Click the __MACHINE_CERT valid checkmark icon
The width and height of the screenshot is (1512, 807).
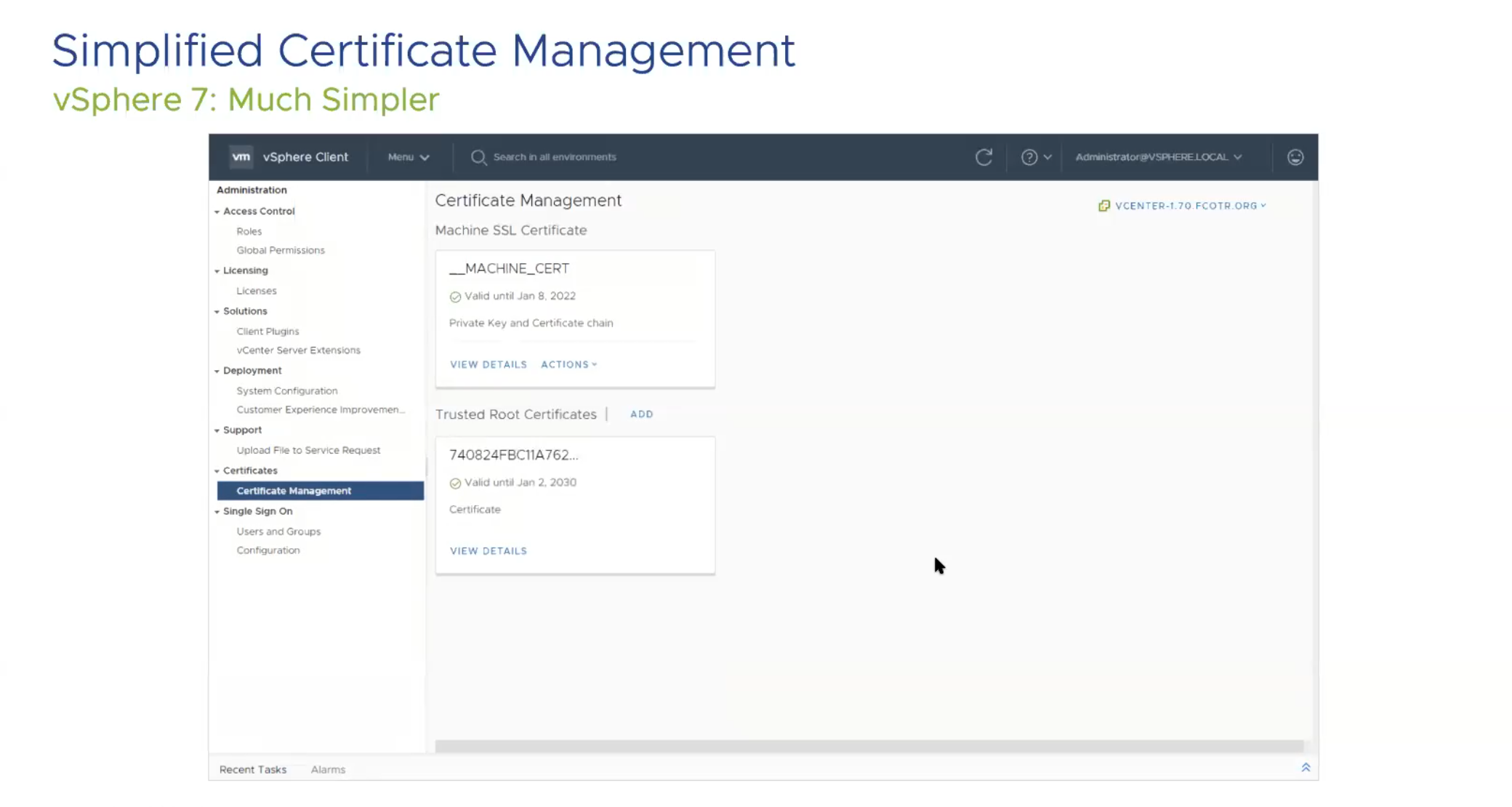point(455,297)
